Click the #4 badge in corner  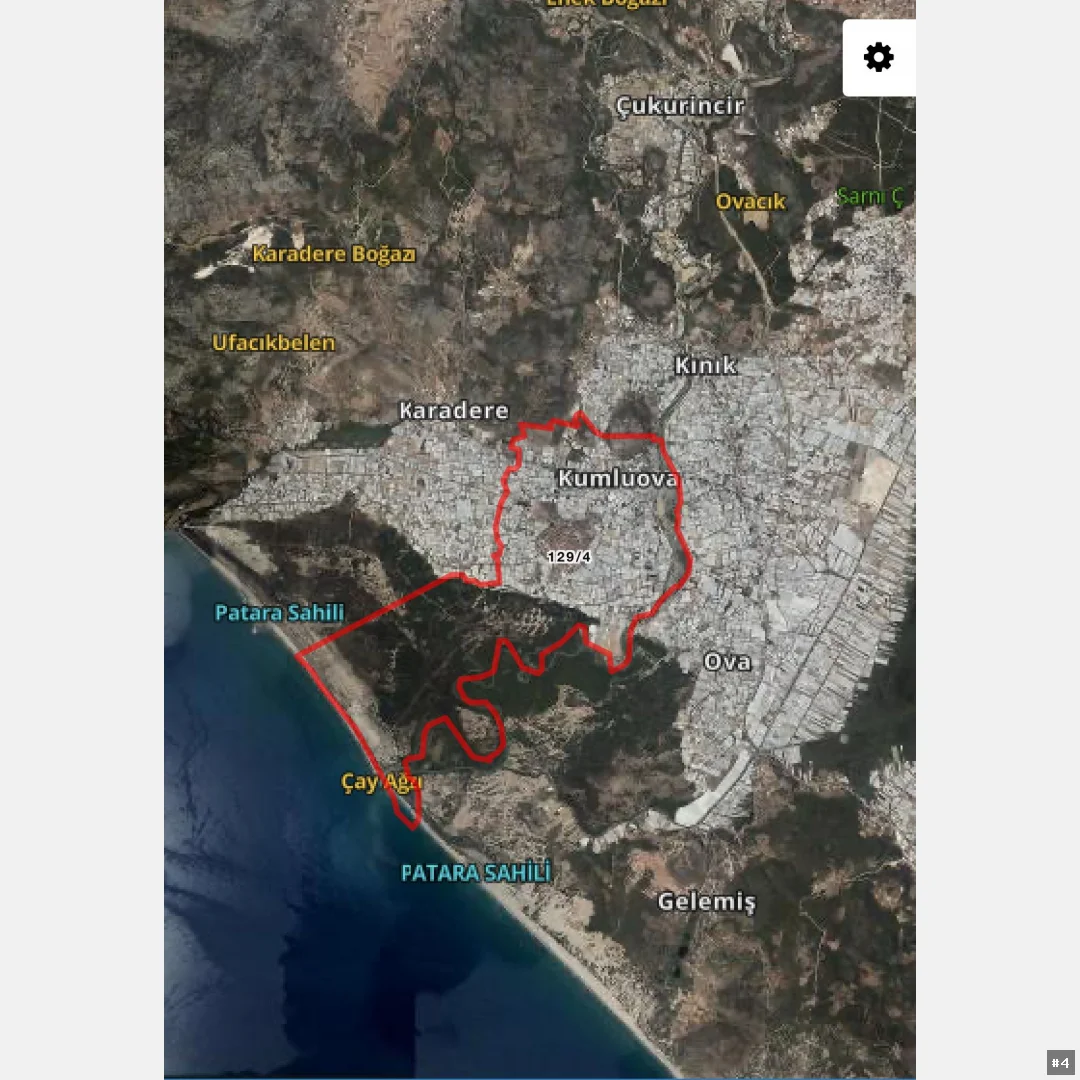1061,1062
